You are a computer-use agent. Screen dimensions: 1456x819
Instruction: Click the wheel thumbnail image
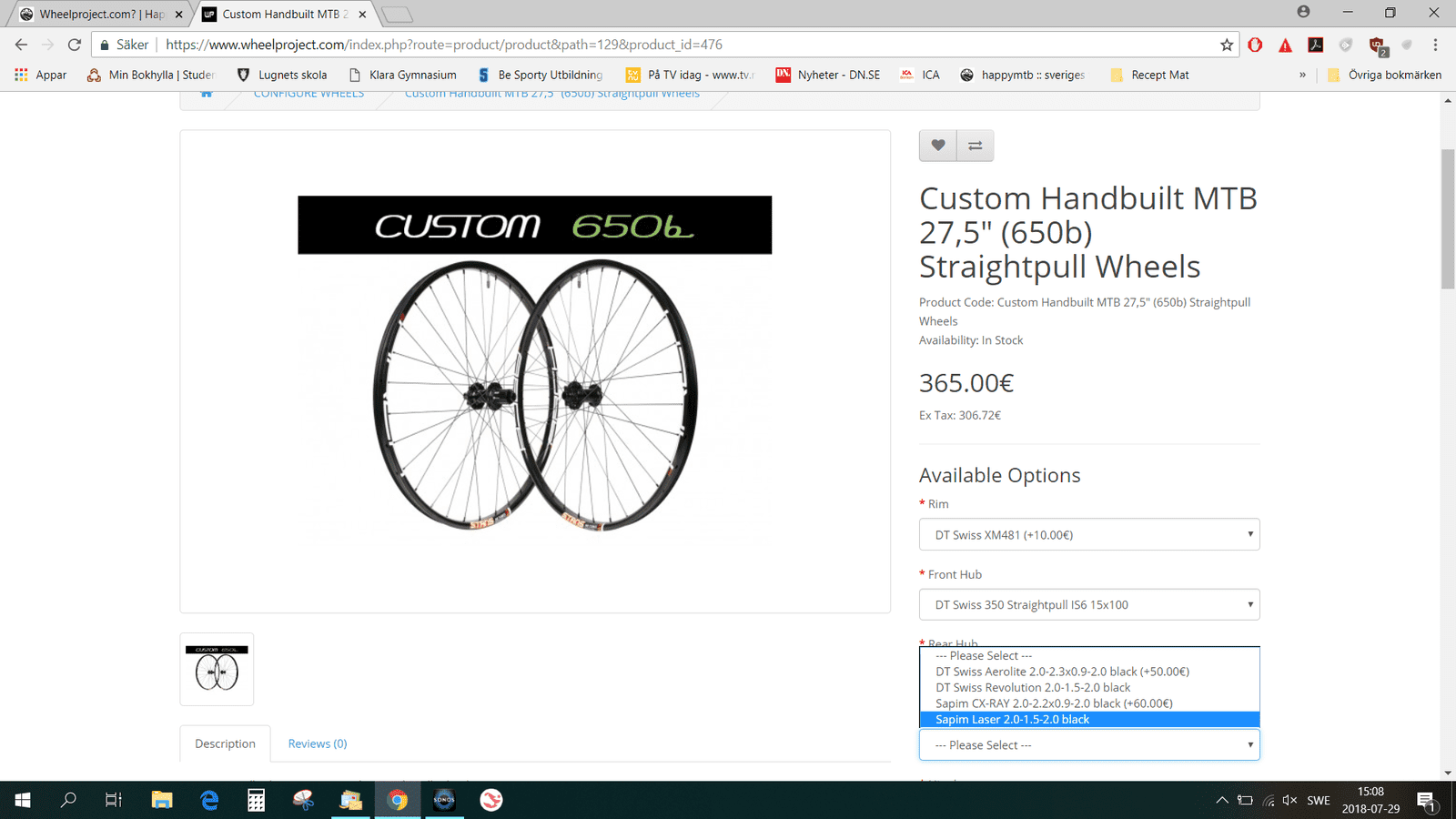217,670
